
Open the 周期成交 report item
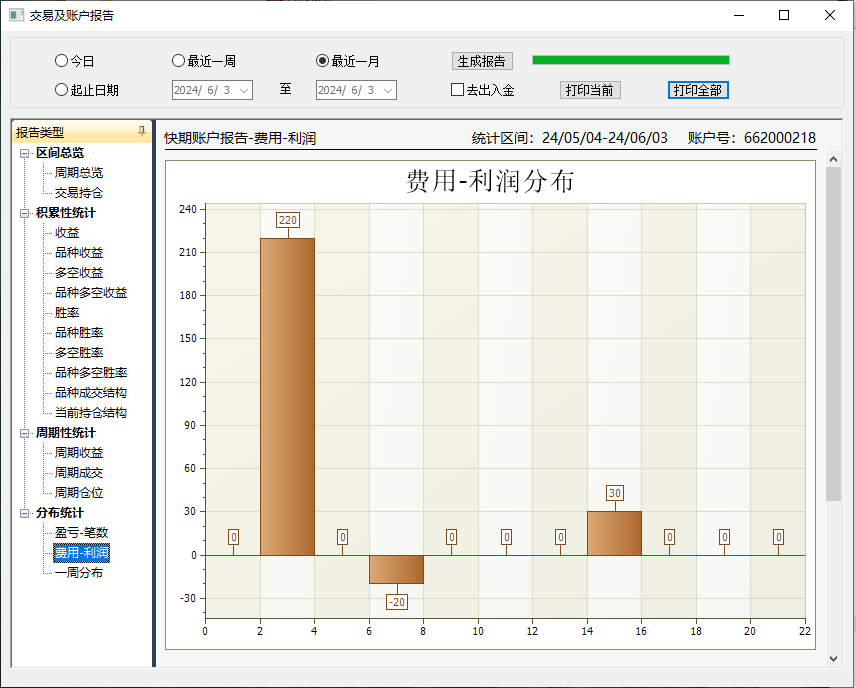[79, 473]
